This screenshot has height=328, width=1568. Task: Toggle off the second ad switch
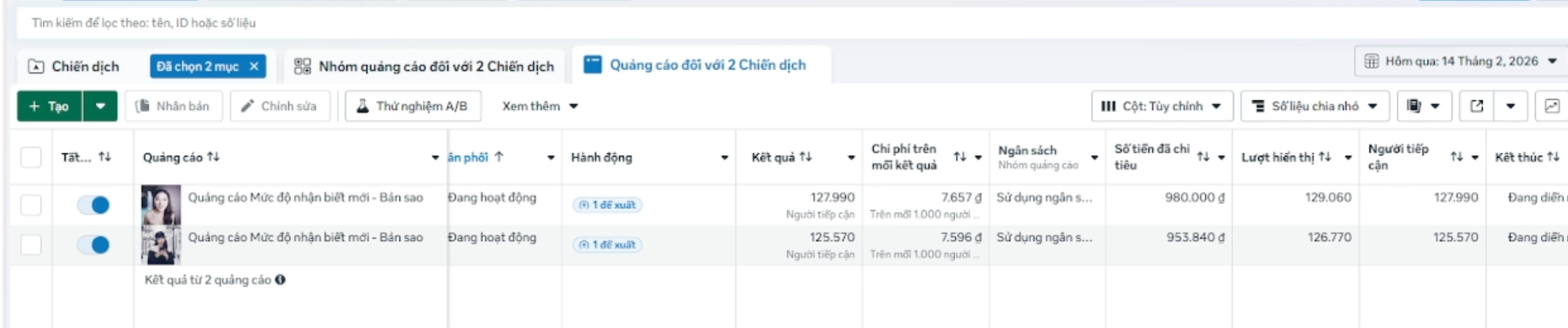93,245
